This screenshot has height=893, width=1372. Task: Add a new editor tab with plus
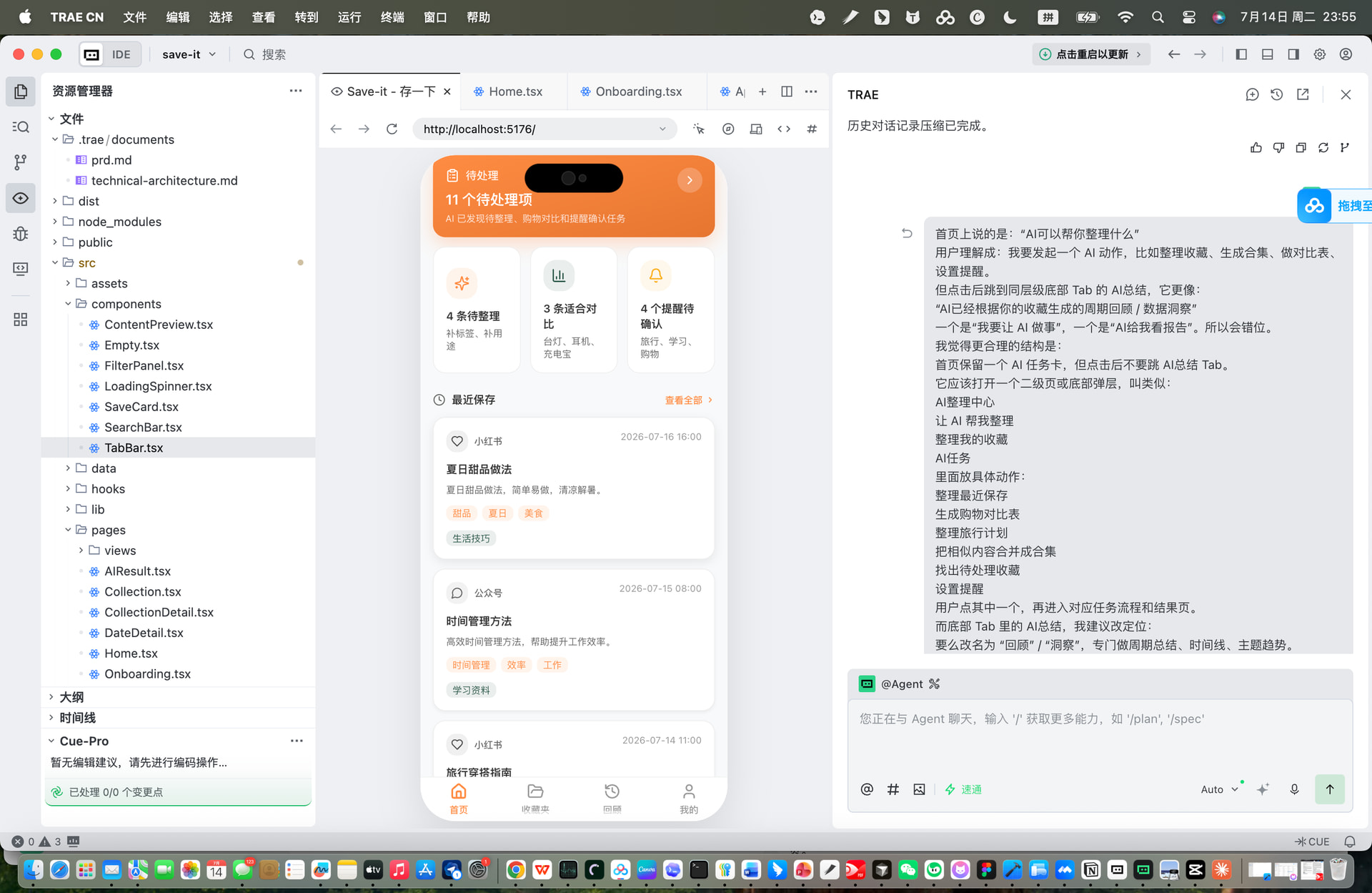pyautogui.click(x=762, y=92)
